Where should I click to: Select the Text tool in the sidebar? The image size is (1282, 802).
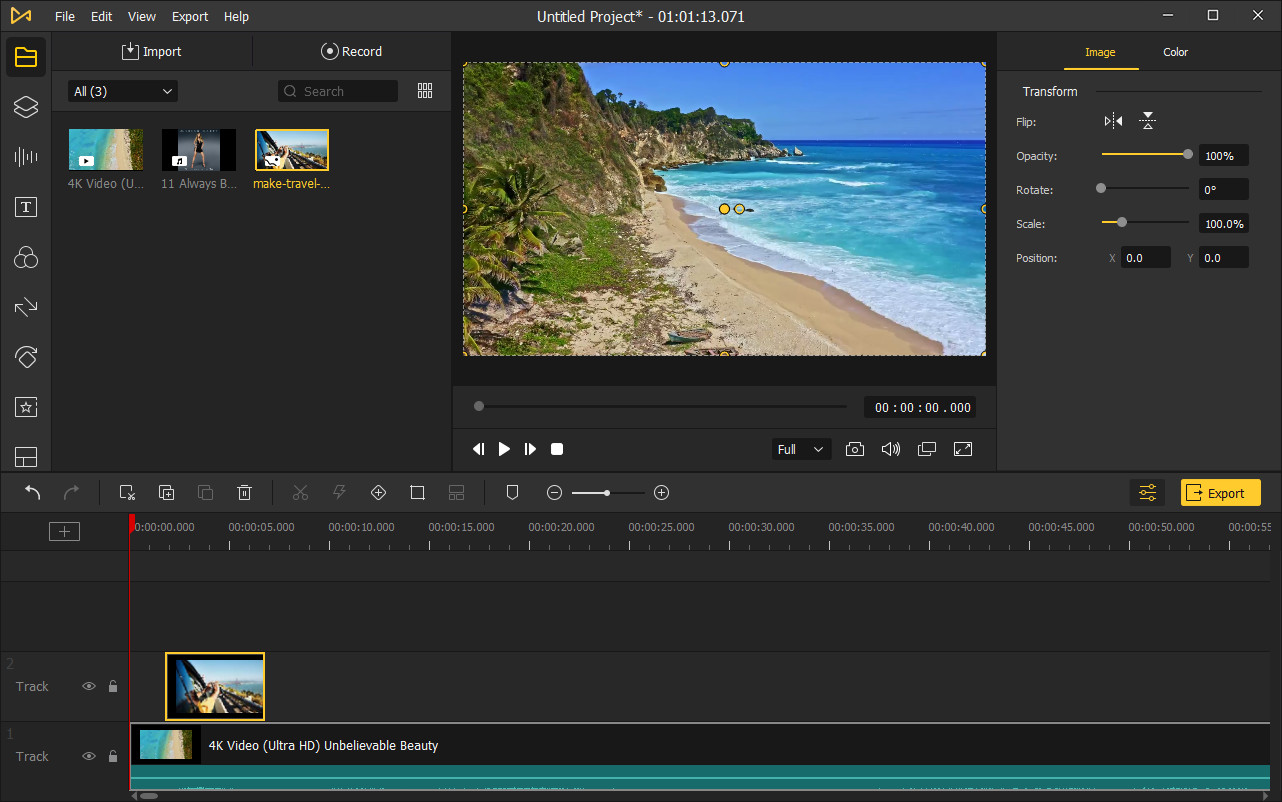click(x=25, y=207)
